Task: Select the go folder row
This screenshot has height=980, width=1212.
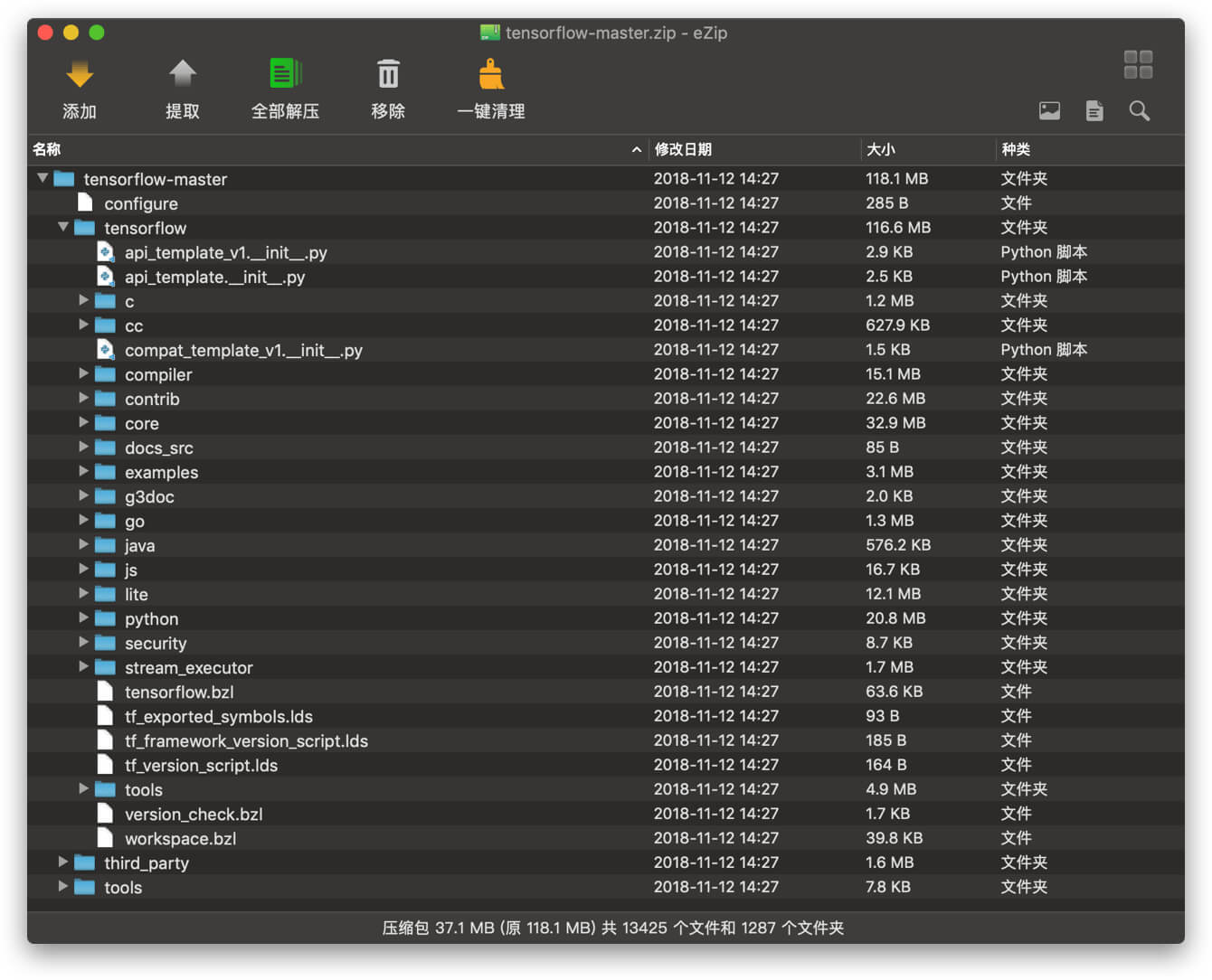Action: (606, 520)
